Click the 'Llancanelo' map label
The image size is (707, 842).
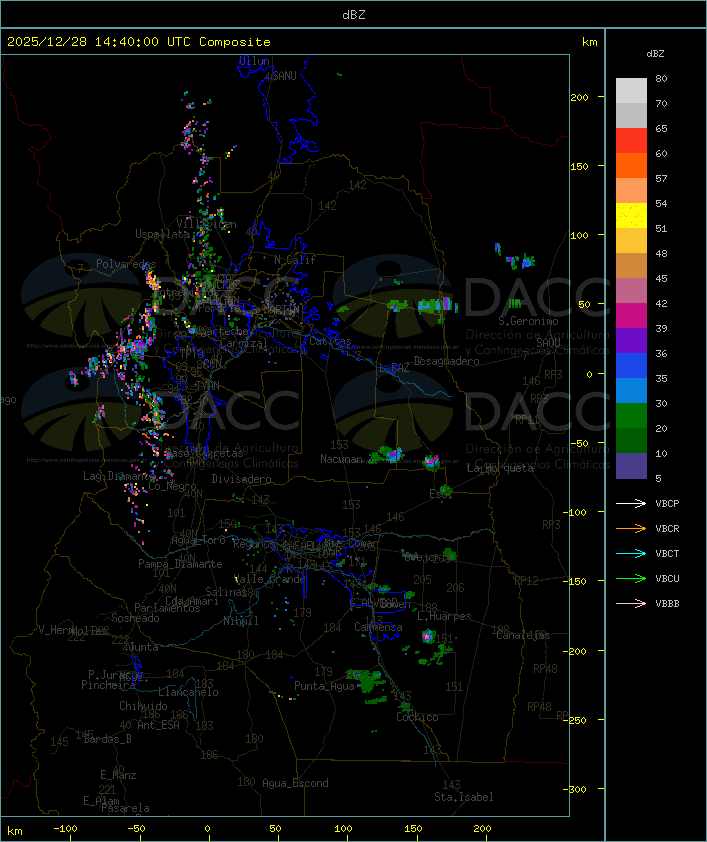click(188, 692)
